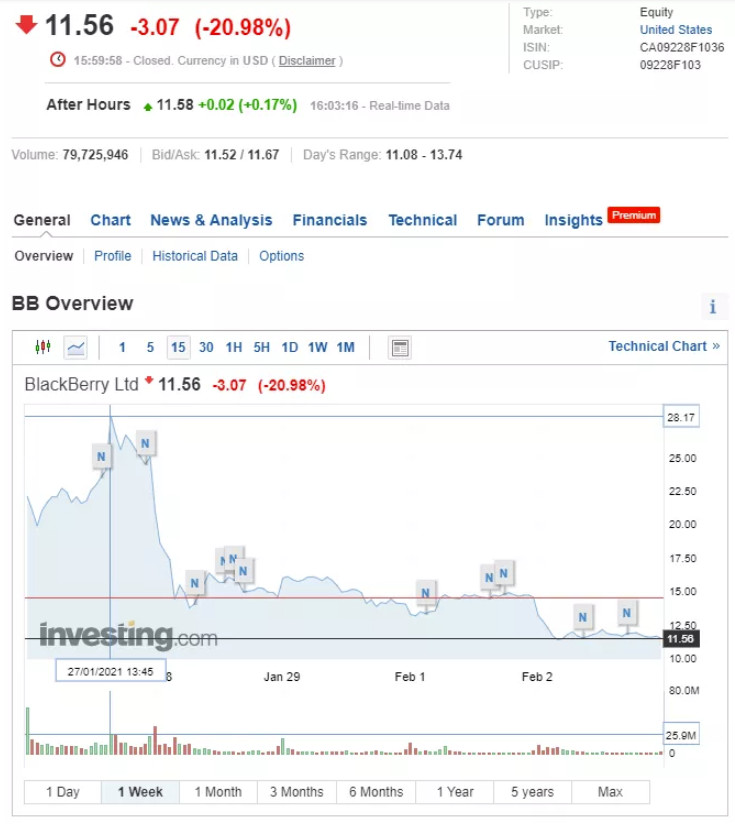Select the Max time range
Screen dimensions: 735x826
[610, 792]
